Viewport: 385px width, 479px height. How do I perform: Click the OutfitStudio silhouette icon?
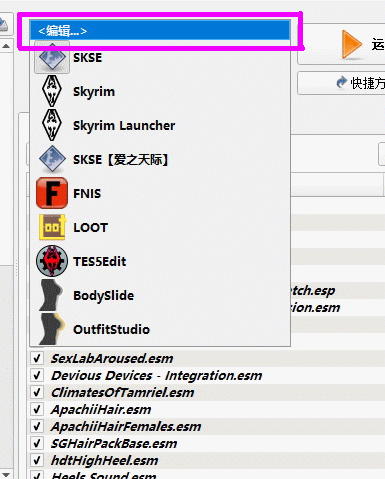pyautogui.click(x=52, y=329)
